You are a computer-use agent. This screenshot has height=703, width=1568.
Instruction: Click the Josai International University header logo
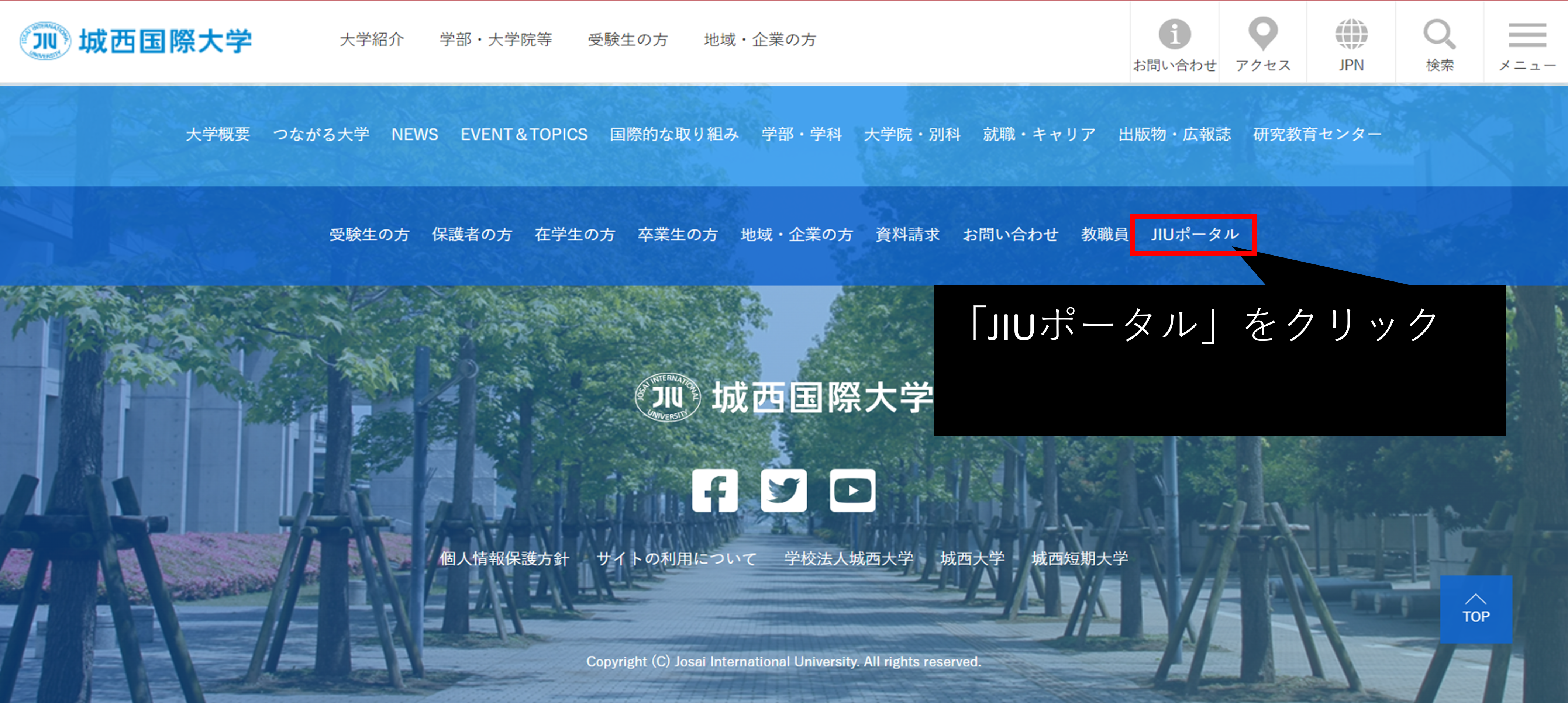(x=136, y=41)
